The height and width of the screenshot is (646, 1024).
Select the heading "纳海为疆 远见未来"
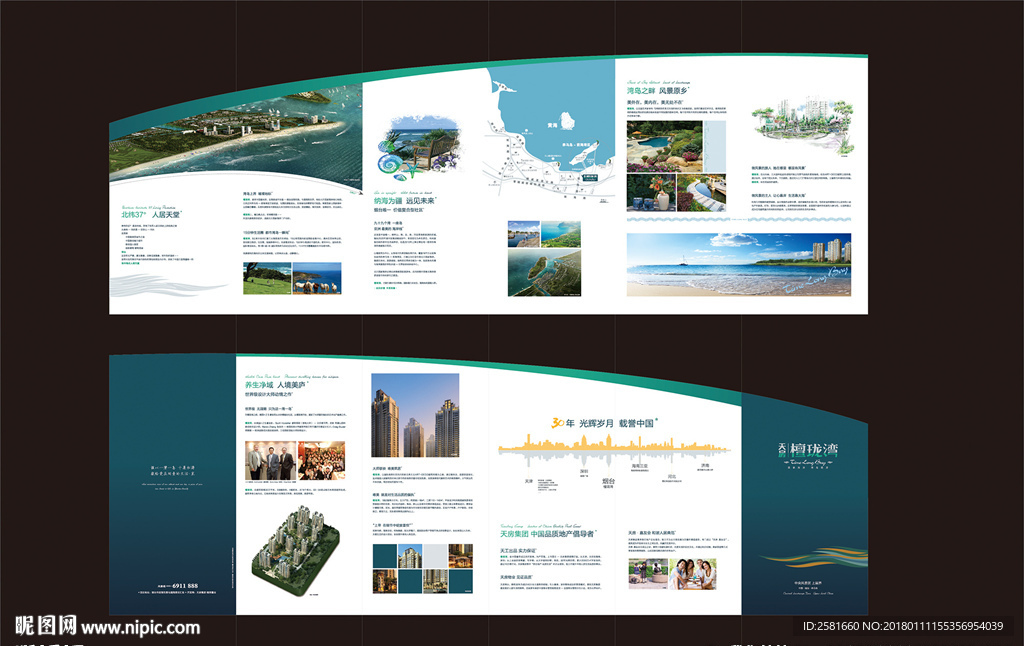405,201
